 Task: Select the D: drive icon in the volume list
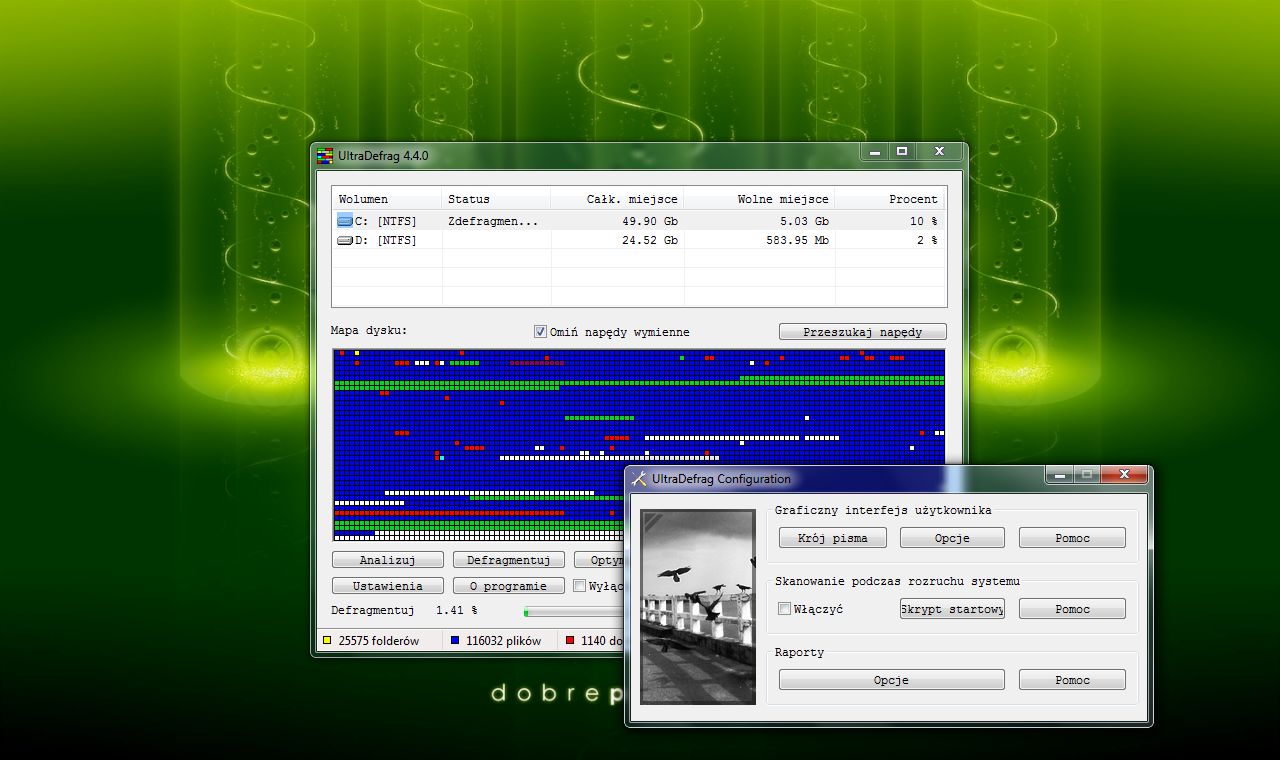click(x=345, y=240)
